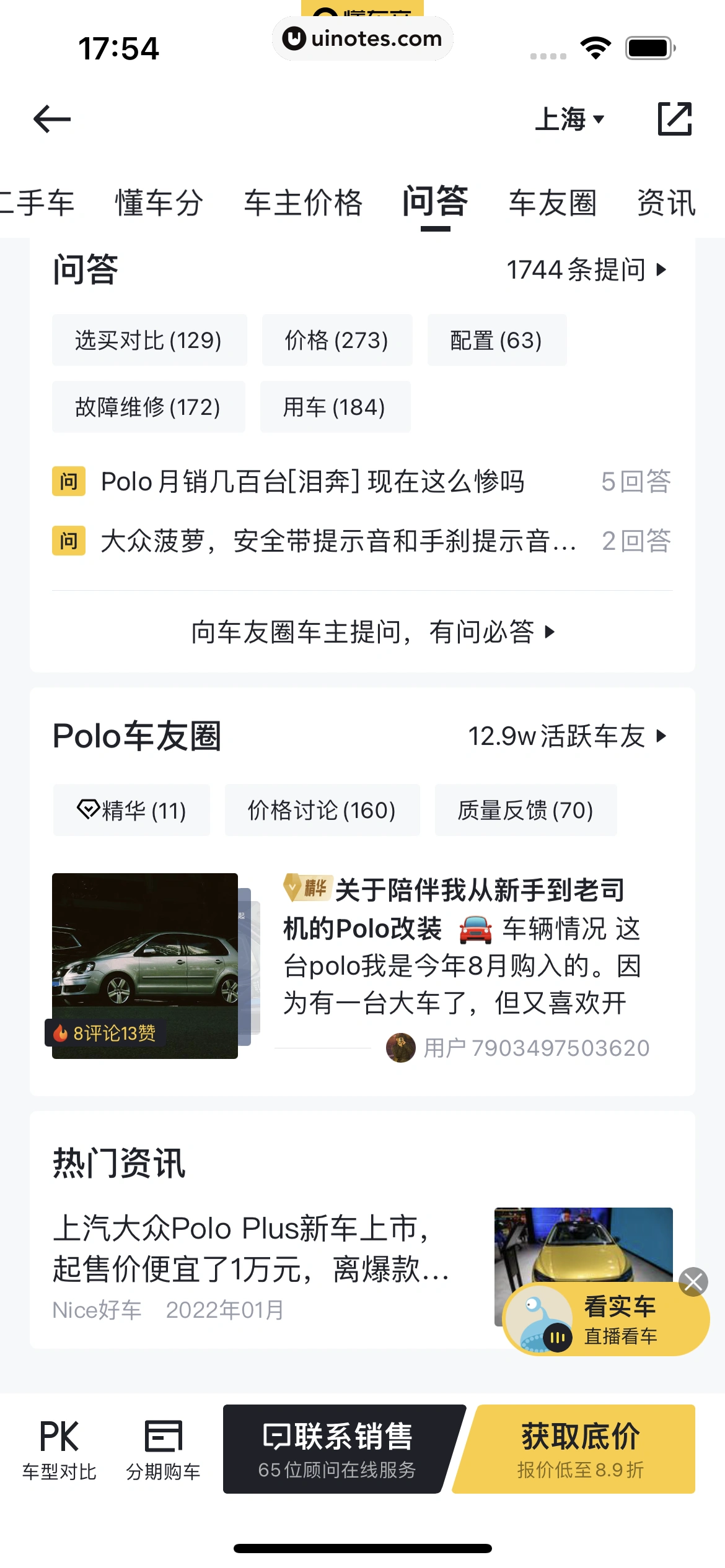This screenshot has width=725, height=1568.
Task: Open the 上海 city dropdown
Action: (570, 119)
